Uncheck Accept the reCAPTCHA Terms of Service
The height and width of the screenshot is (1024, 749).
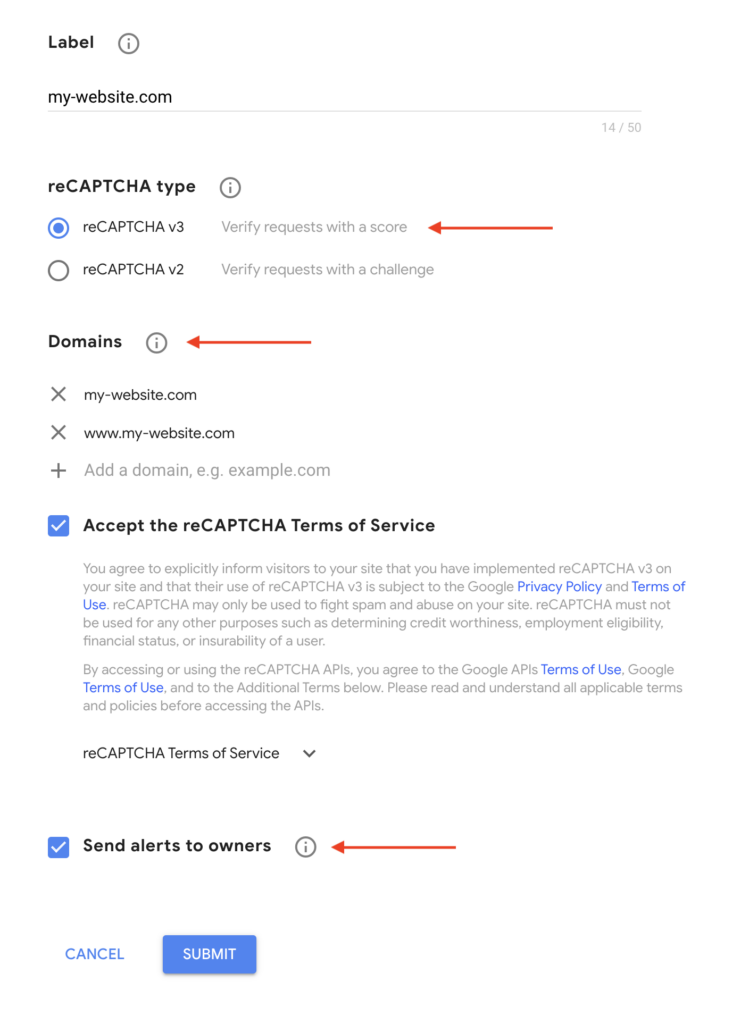58,525
